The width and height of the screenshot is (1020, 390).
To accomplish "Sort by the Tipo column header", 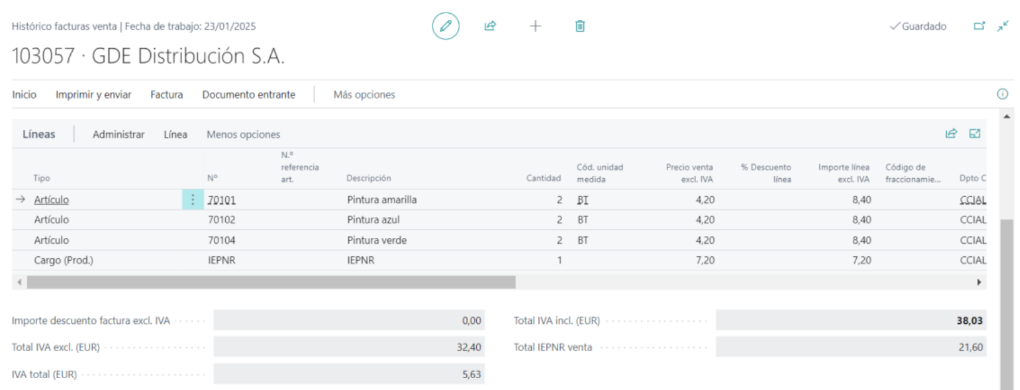I will click(42, 178).
